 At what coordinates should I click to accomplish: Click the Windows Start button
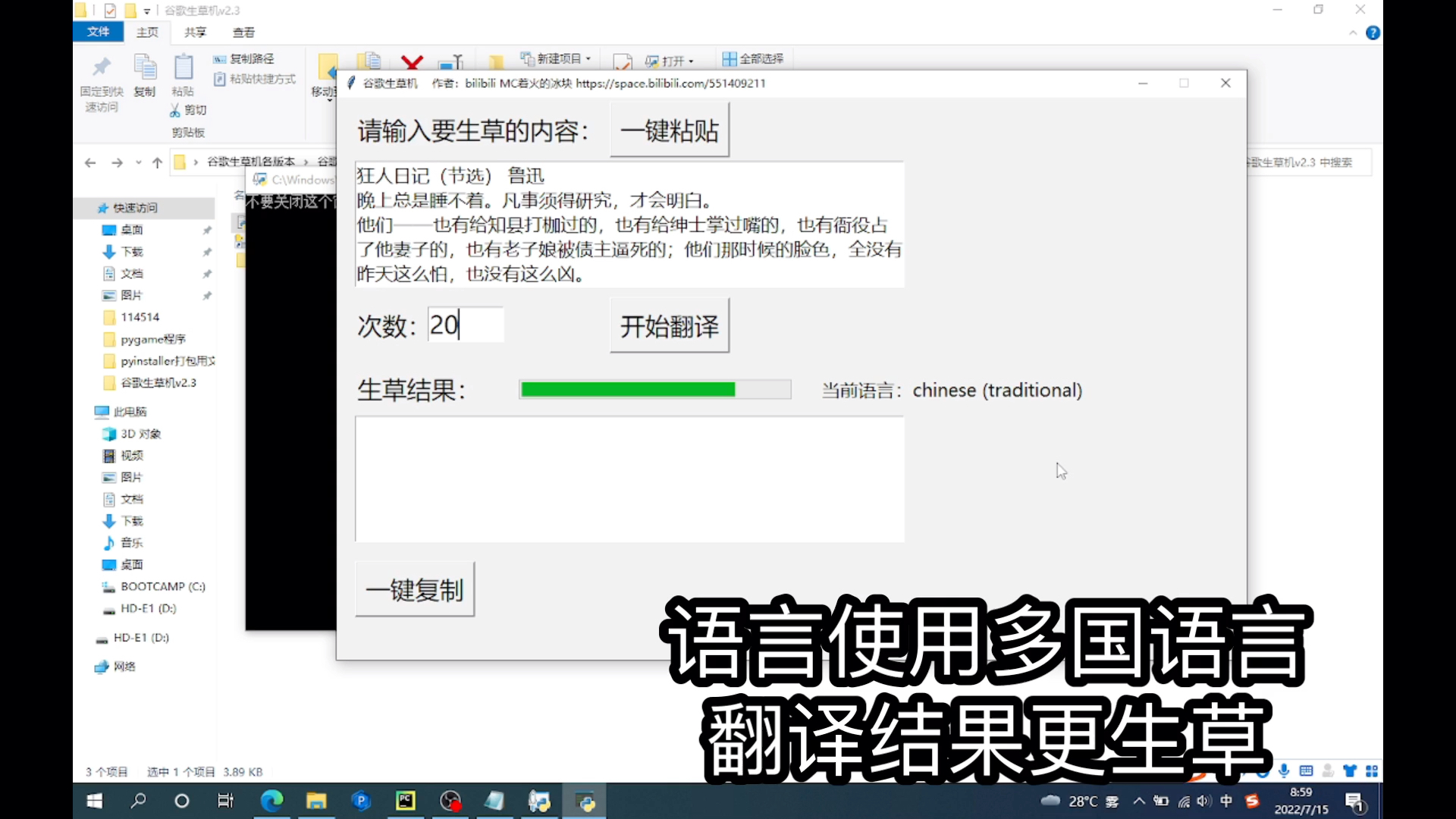click(x=95, y=801)
